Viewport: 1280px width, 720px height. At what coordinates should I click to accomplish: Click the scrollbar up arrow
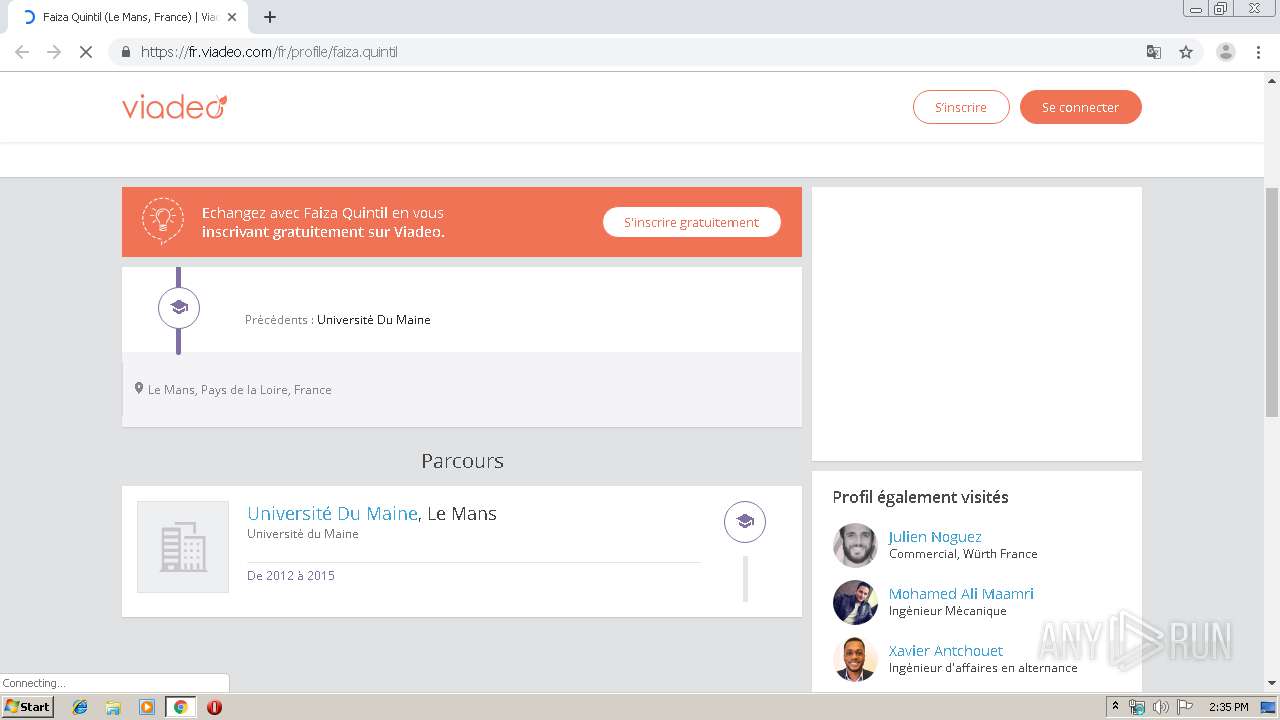click(x=1272, y=80)
